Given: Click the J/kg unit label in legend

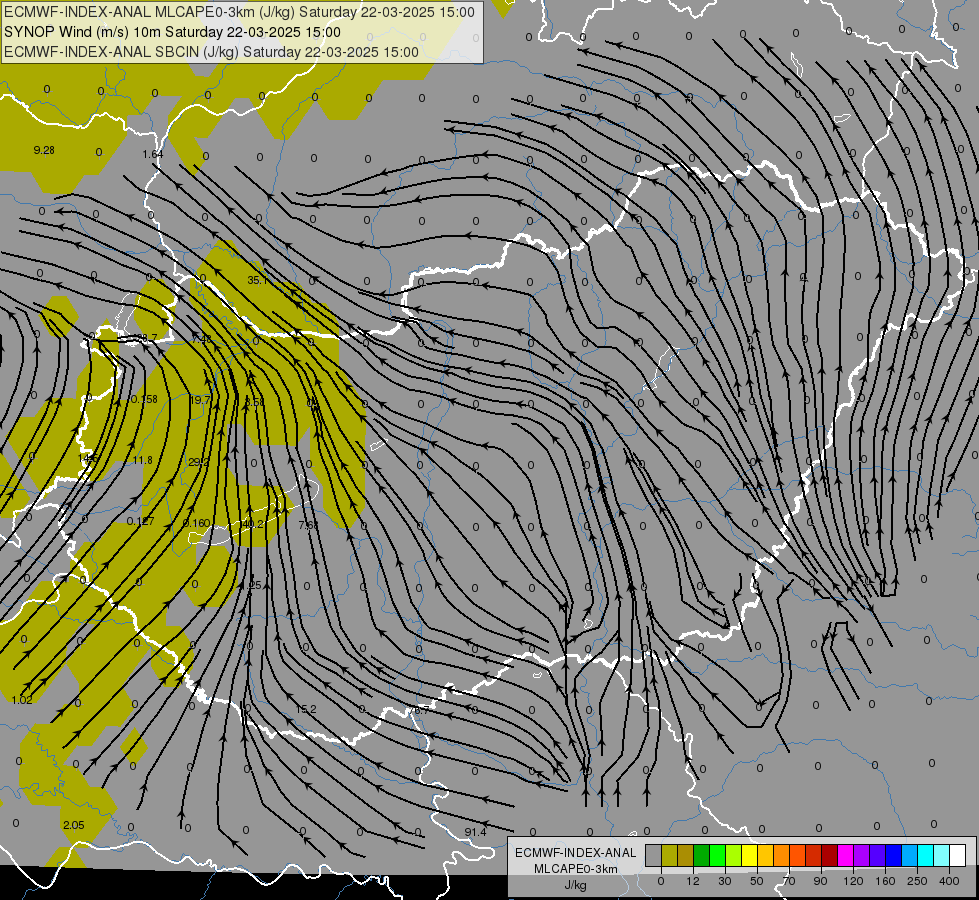Looking at the screenshot, I should [576, 885].
